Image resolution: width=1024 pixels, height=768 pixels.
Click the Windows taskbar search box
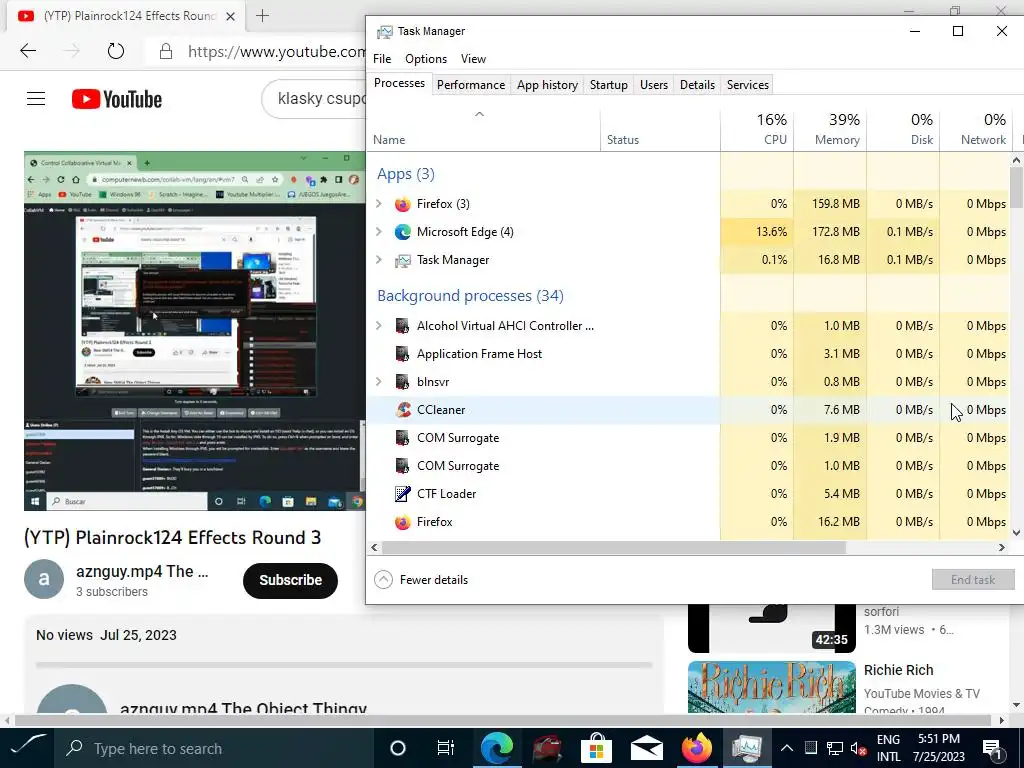pyautogui.click(x=212, y=748)
